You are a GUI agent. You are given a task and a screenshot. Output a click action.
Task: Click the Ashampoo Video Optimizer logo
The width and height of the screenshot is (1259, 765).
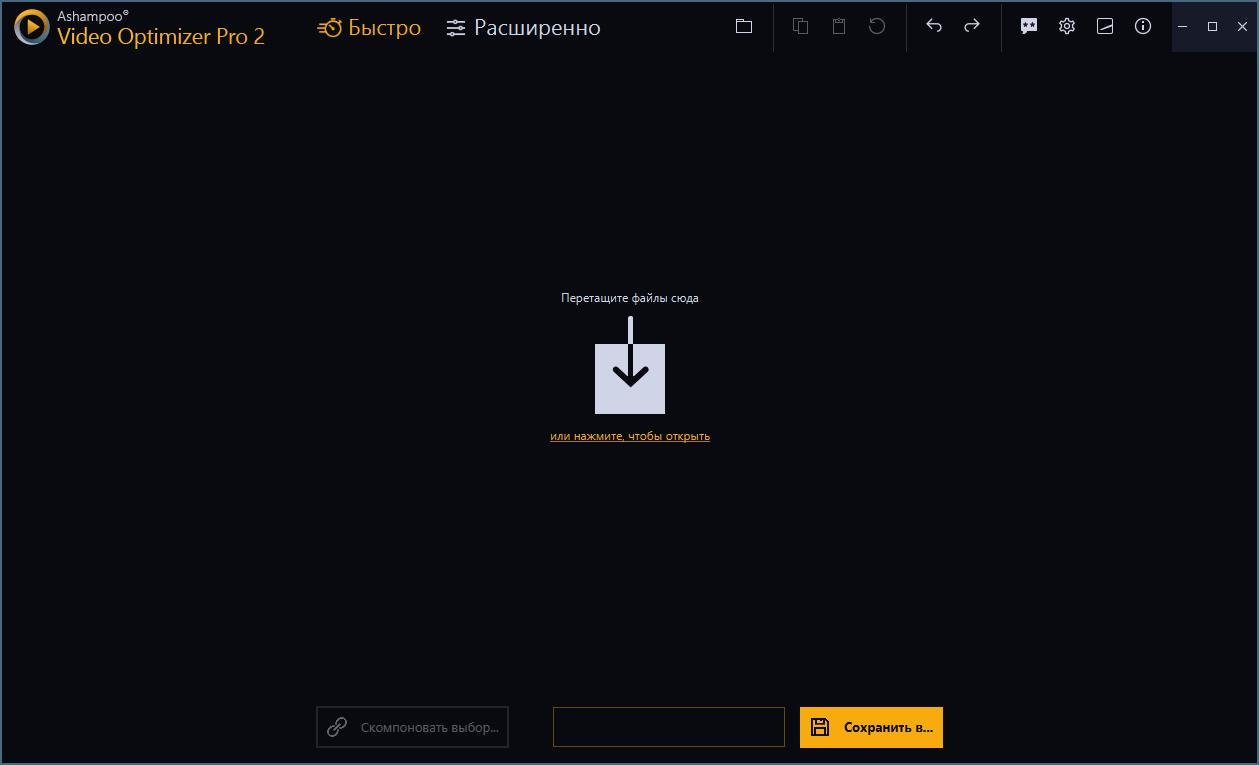click(x=141, y=28)
